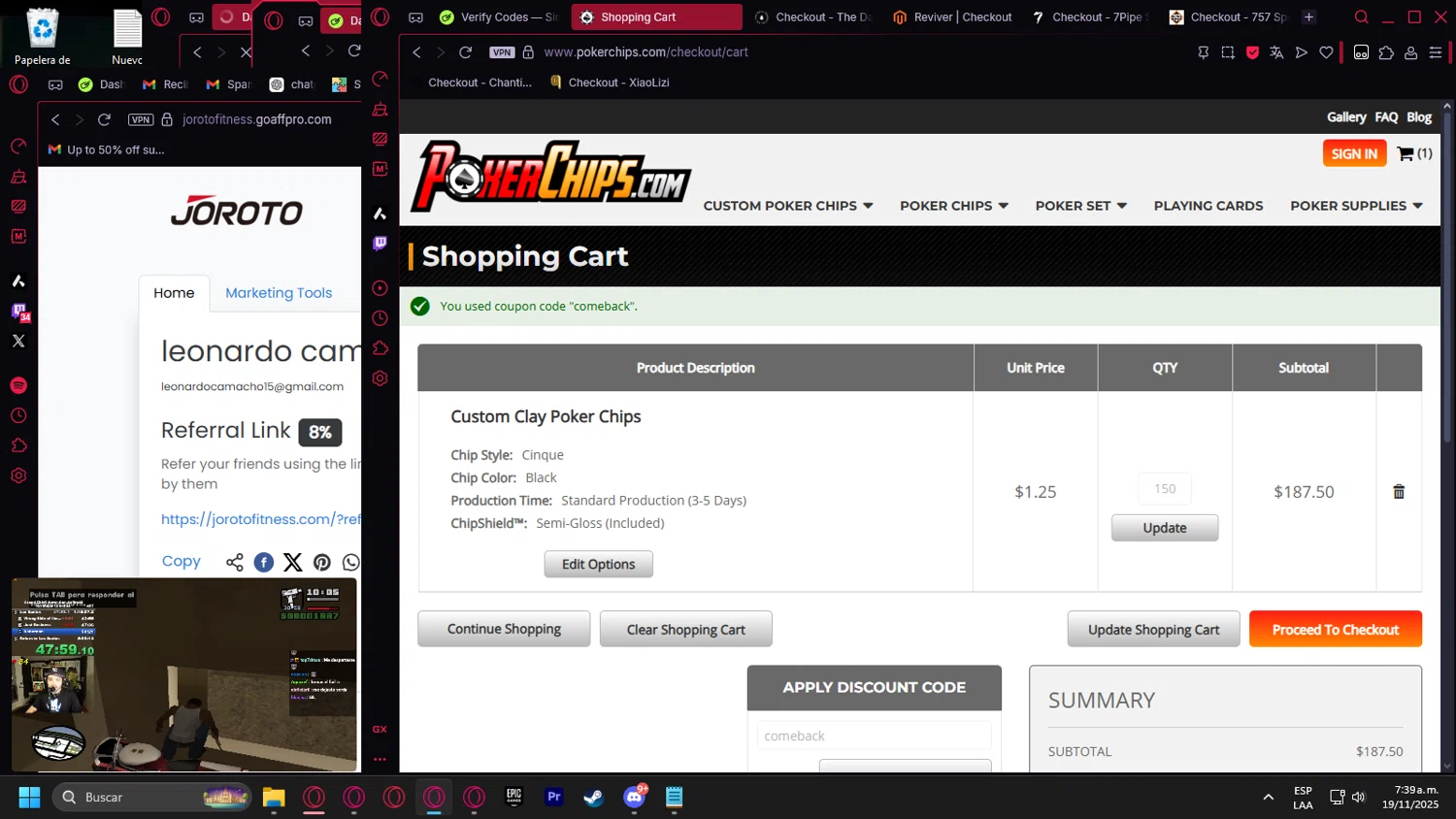Switch to the Reviver | Checkout tab
1456x819 pixels.
point(952,17)
